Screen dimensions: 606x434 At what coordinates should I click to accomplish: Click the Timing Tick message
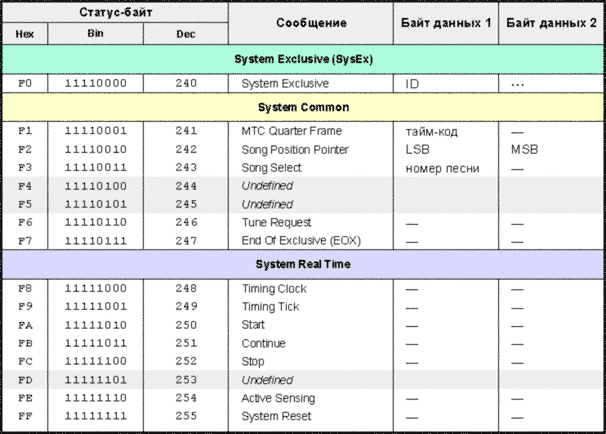tap(271, 307)
